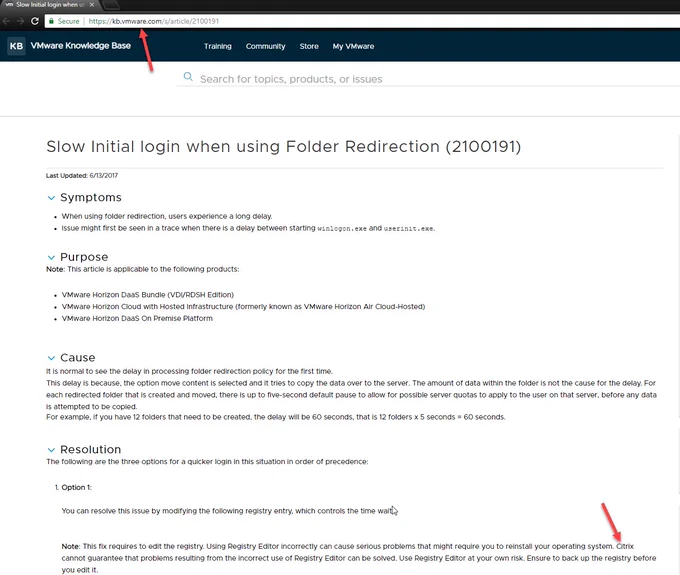Screen dimensions: 680x575
Task: Open the Store menu item
Action: click(309, 46)
